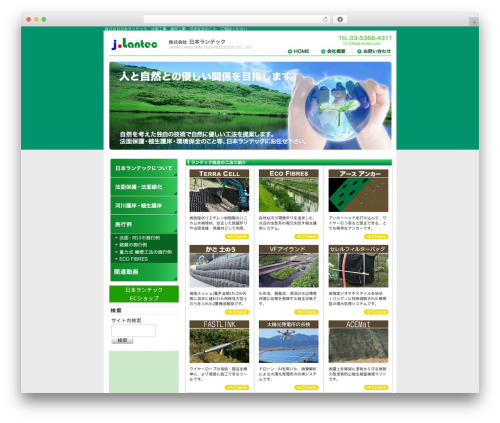Click the hero banner with globe image
Viewport: 500px width, 423px height.
pyautogui.click(x=250, y=106)
